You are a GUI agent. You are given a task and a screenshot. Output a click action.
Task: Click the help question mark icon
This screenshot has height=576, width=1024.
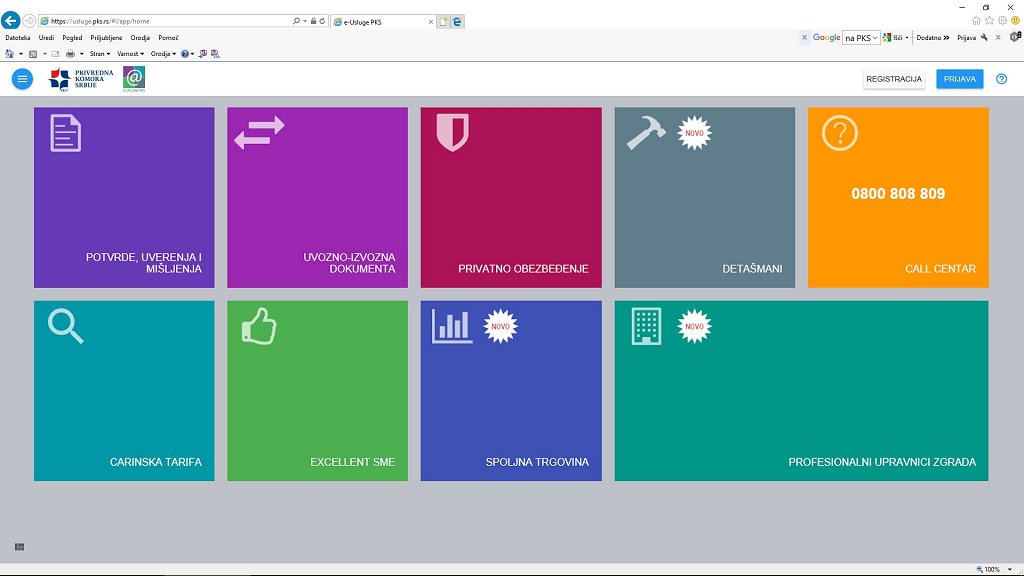coord(1001,79)
